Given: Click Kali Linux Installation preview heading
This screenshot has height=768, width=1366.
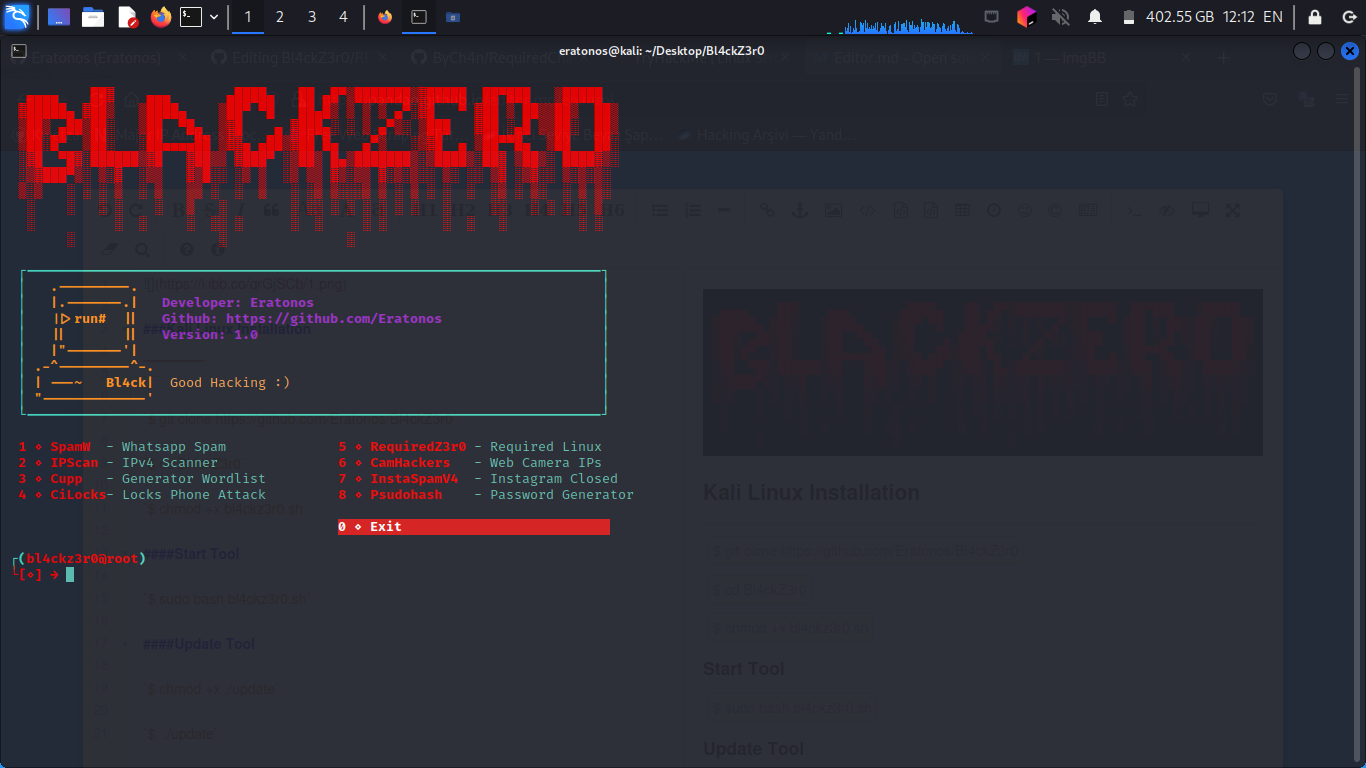Looking at the screenshot, I should coord(811,493).
